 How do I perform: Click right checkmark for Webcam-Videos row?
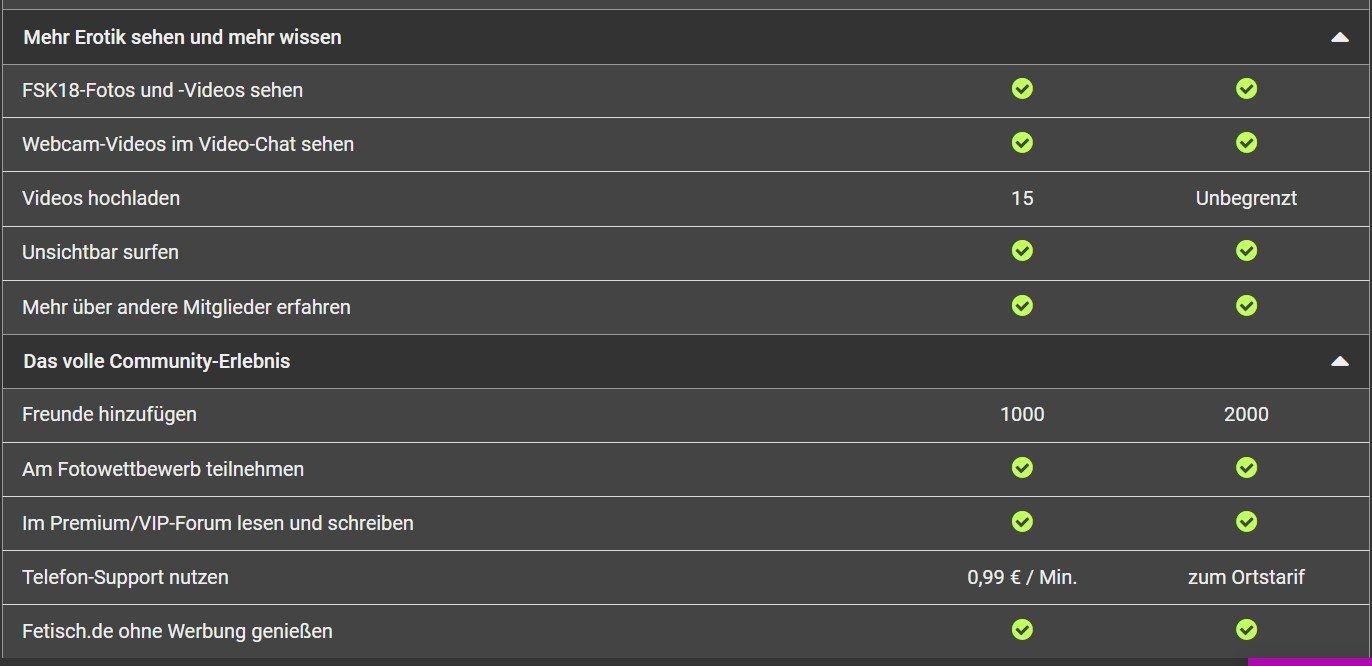pos(1246,144)
